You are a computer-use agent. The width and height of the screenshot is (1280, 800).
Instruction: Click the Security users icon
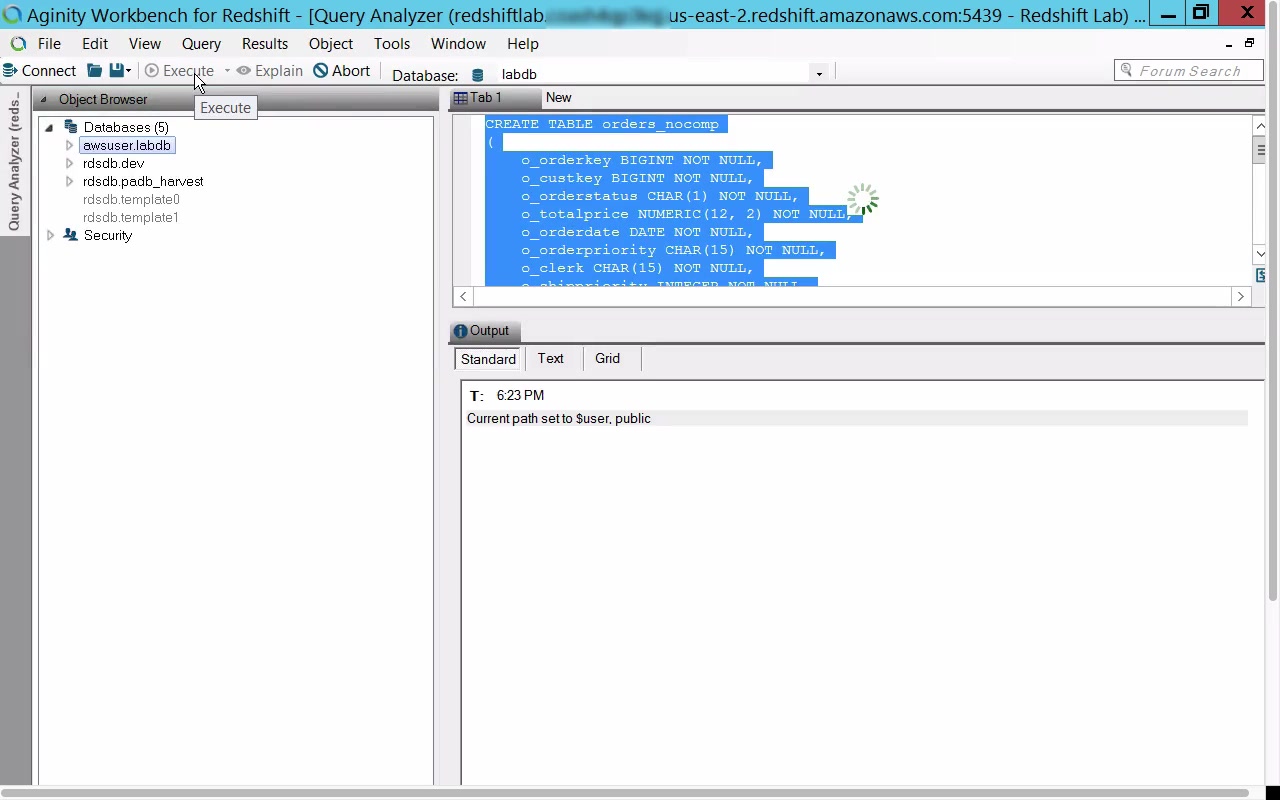click(70, 235)
